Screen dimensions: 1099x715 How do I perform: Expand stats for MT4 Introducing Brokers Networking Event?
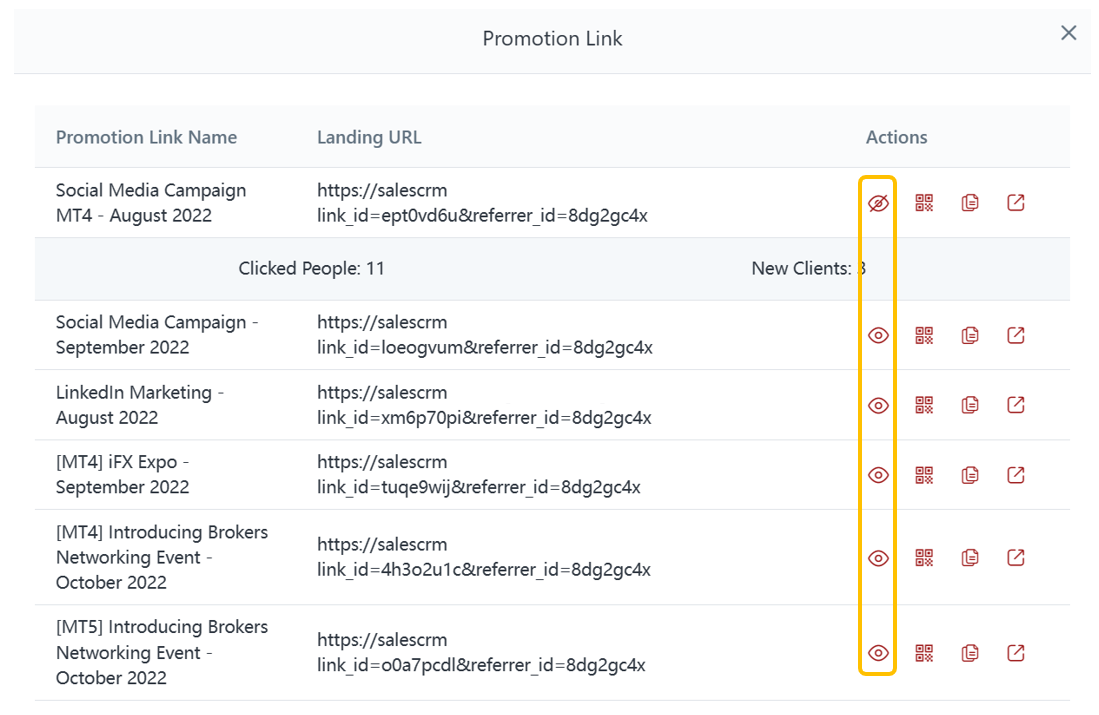point(878,557)
